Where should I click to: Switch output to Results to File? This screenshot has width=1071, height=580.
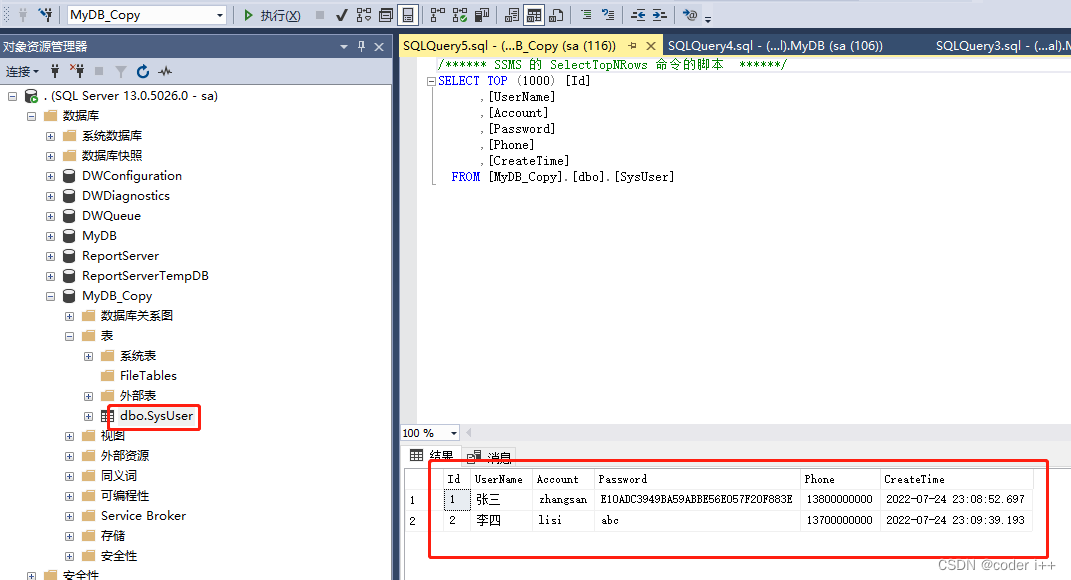[556, 15]
